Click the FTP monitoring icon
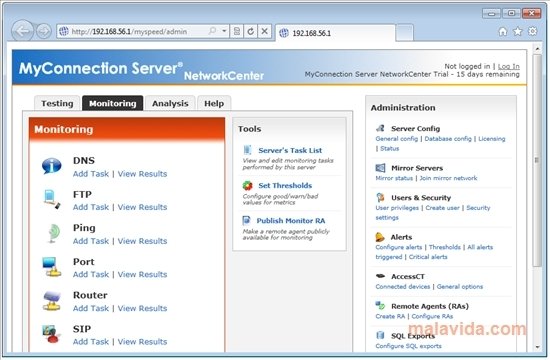Image resolution: width=550 pixels, height=360 pixels. click(52, 199)
